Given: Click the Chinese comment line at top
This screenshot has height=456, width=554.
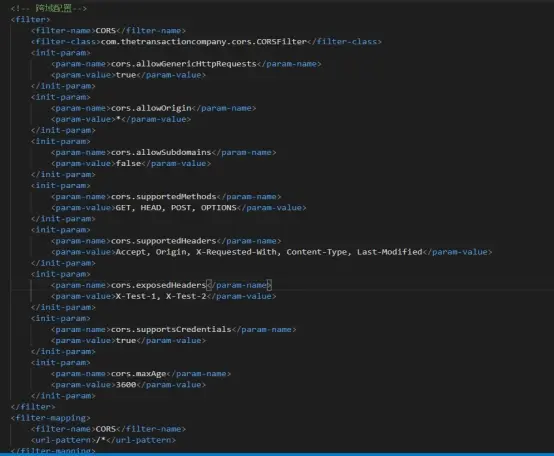Looking at the screenshot, I should (48, 8).
